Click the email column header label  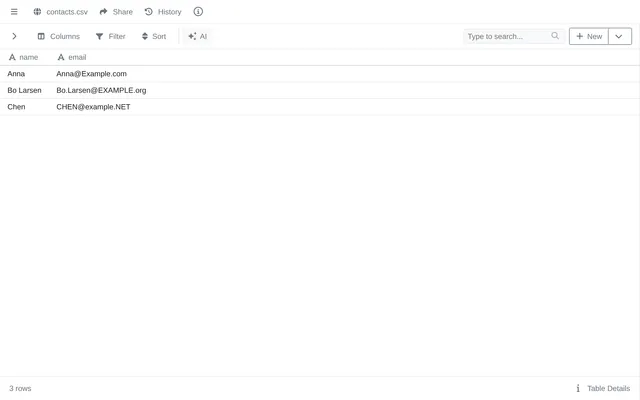point(77,58)
